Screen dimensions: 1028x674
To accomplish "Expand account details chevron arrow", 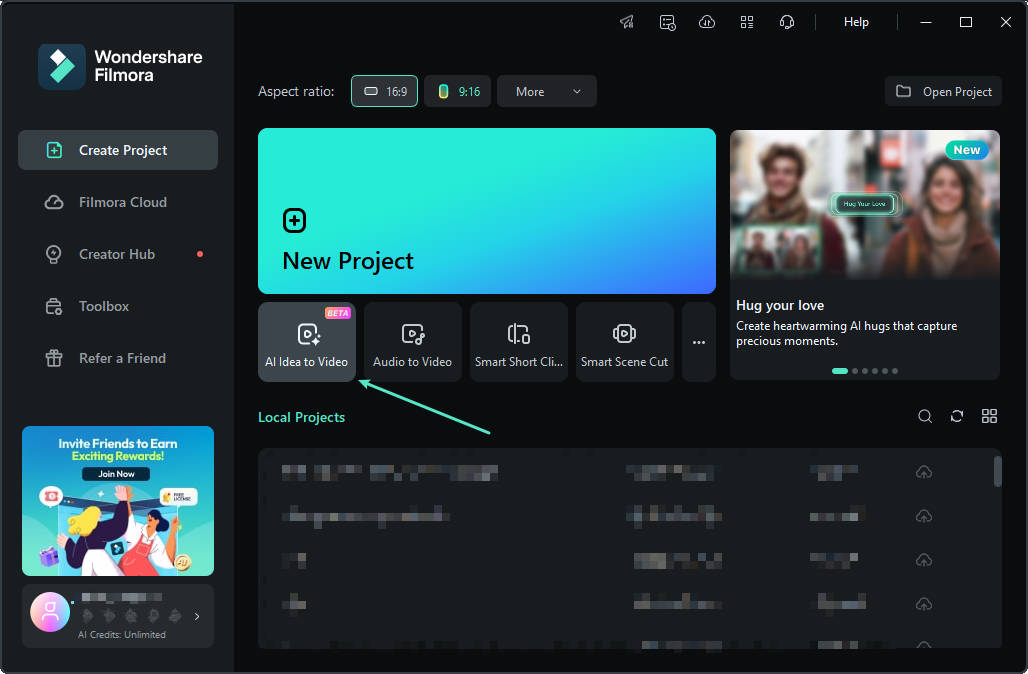I will click(197, 616).
